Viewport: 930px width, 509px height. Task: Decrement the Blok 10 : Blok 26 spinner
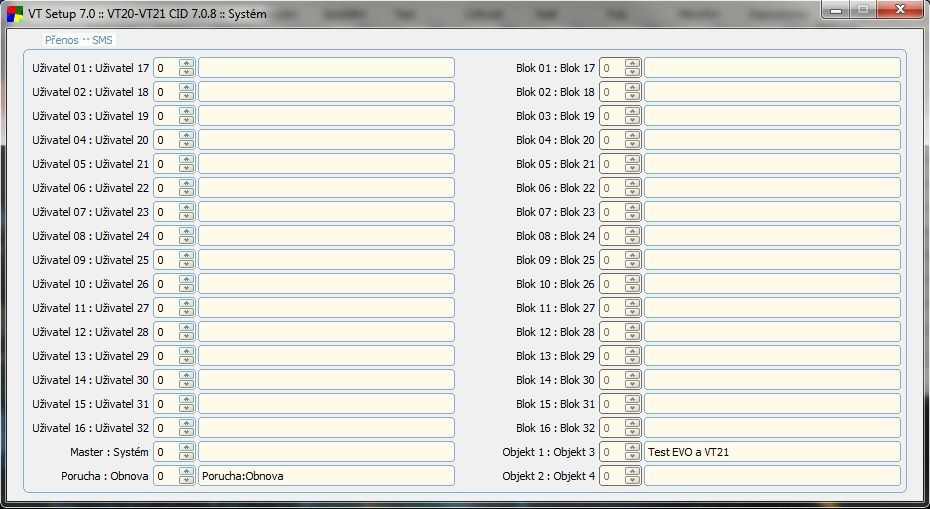pos(632,288)
